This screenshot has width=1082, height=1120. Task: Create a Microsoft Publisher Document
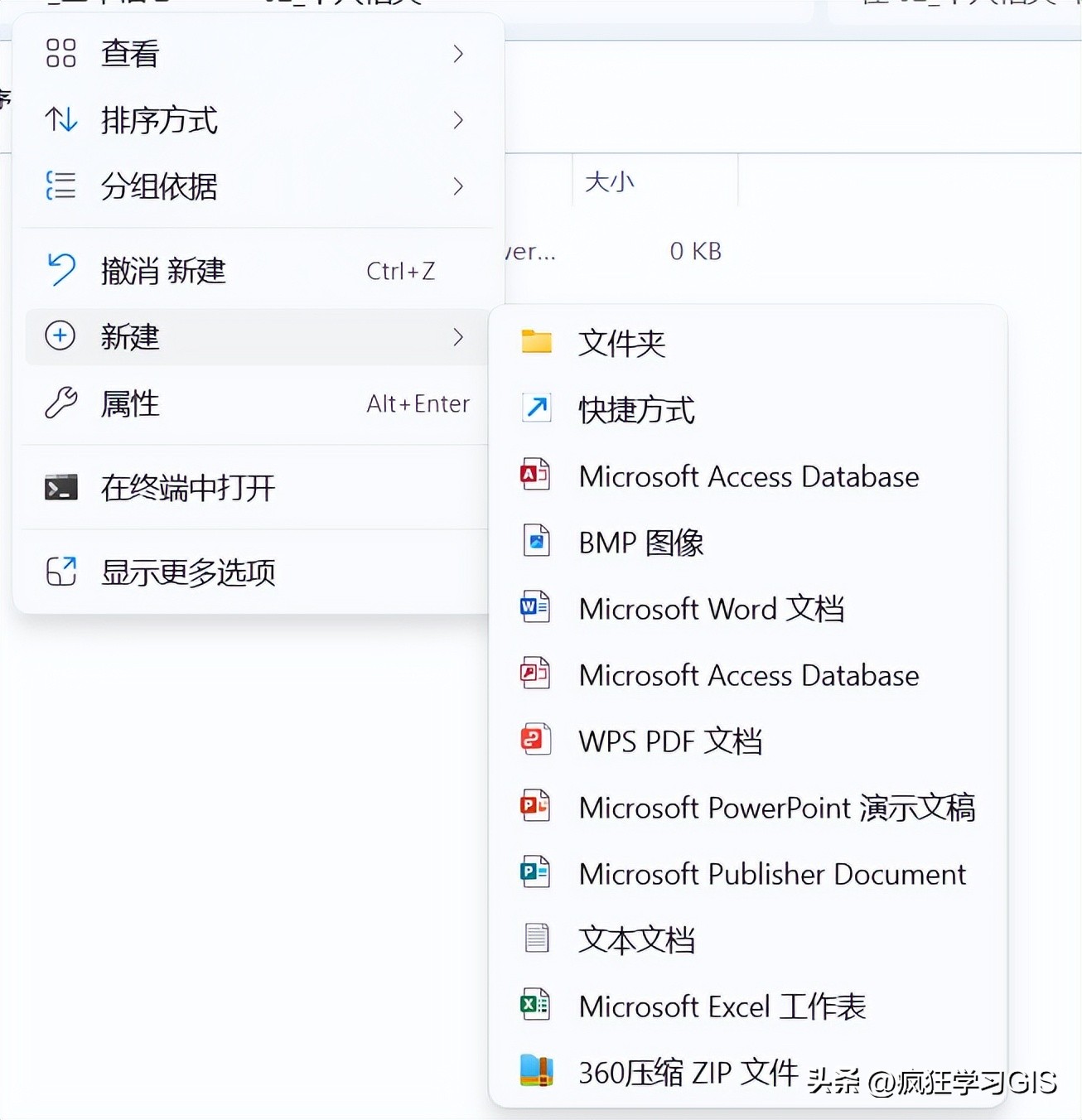pos(748,873)
